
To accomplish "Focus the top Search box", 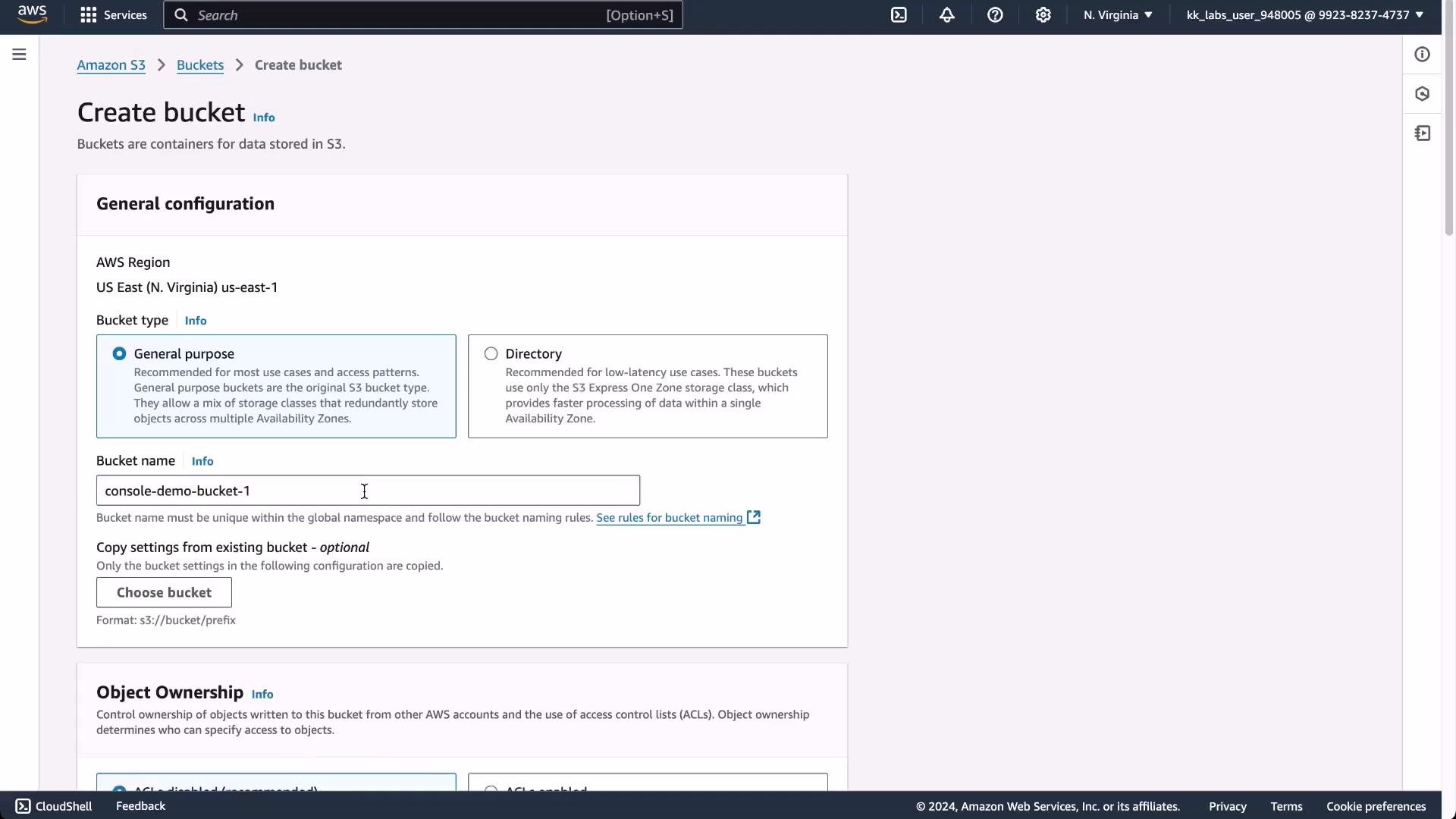I will [x=423, y=15].
